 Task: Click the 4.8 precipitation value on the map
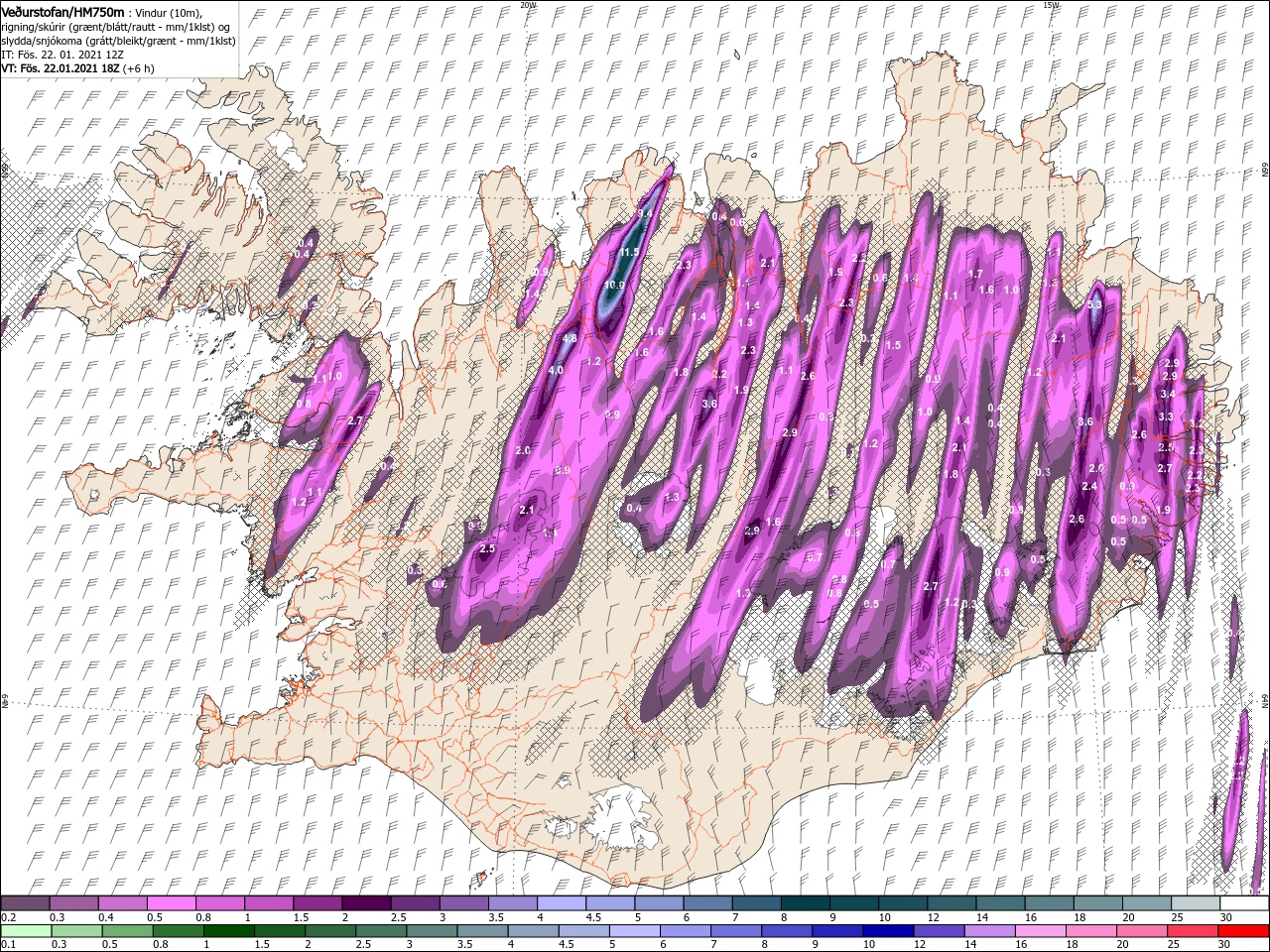[570, 338]
